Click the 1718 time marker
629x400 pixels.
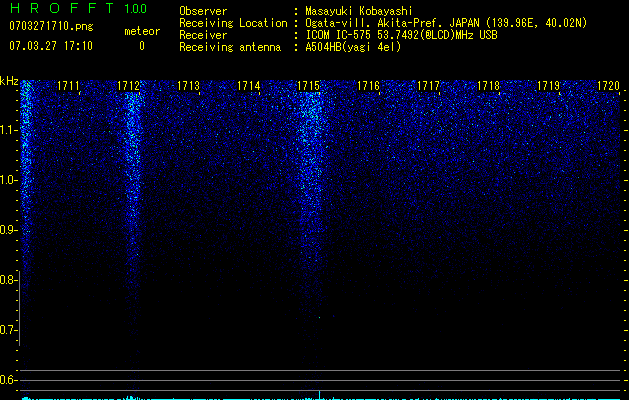point(488,86)
